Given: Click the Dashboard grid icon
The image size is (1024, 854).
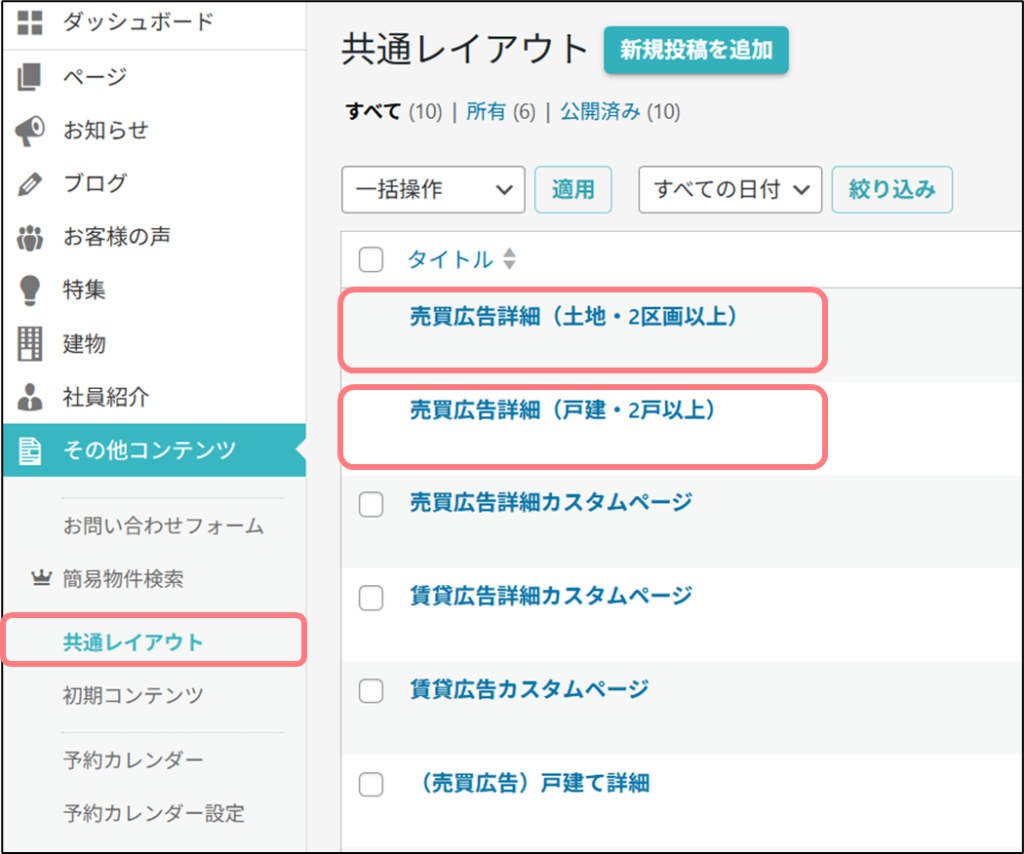Looking at the screenshot, I should 31,22.
